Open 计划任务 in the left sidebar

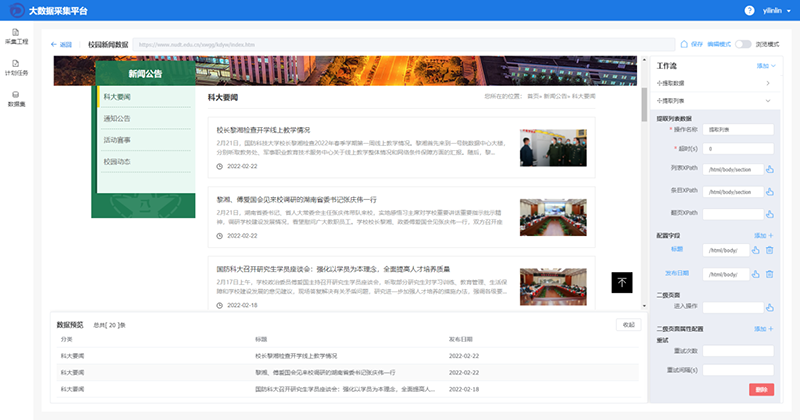click(16, 68)
